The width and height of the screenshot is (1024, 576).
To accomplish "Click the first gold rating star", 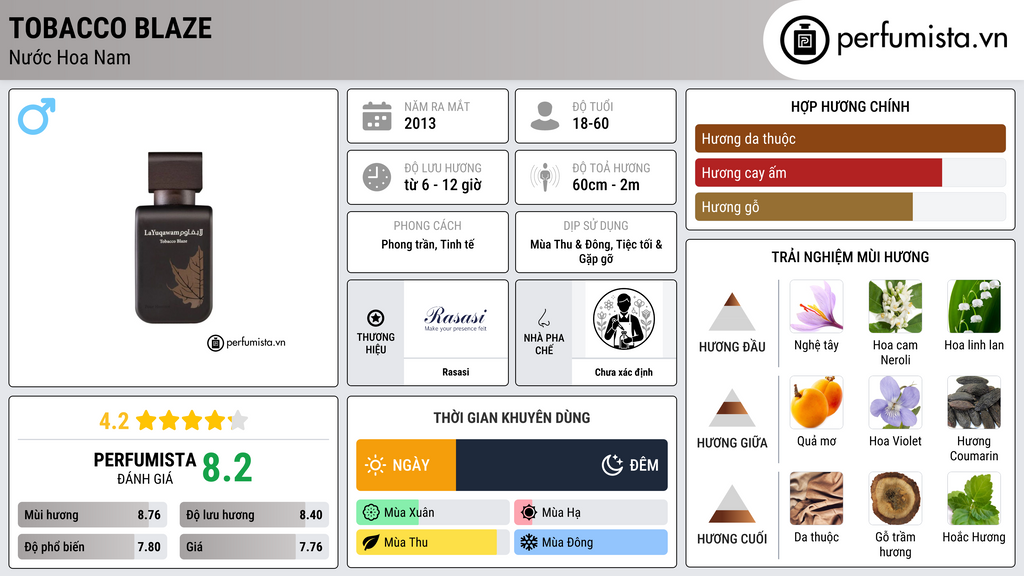I will click(146, 420).
